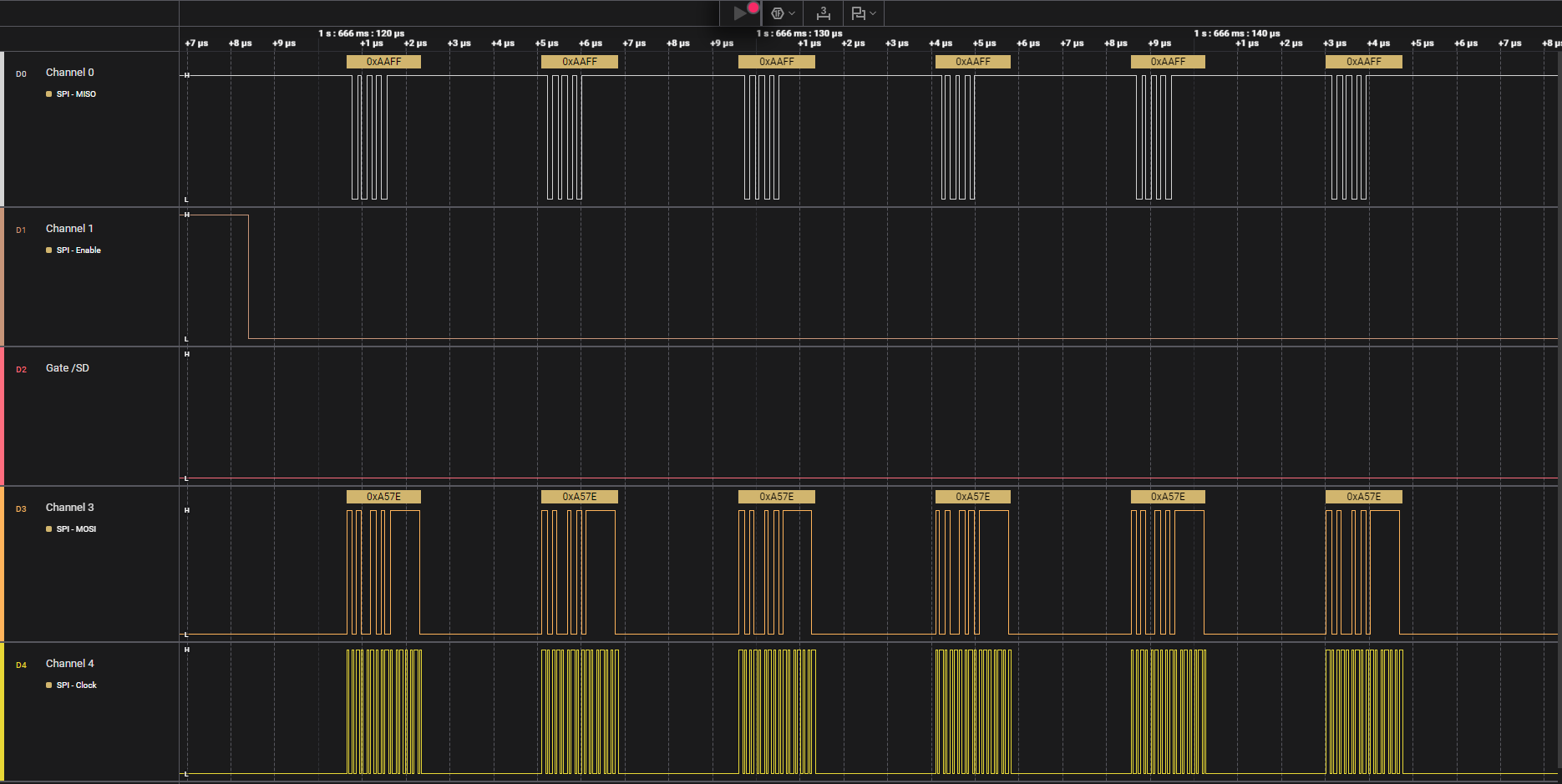The image size is (1562, 784).
Task: Open the timing markers dropdown
Action: click(x=864, y=13)
